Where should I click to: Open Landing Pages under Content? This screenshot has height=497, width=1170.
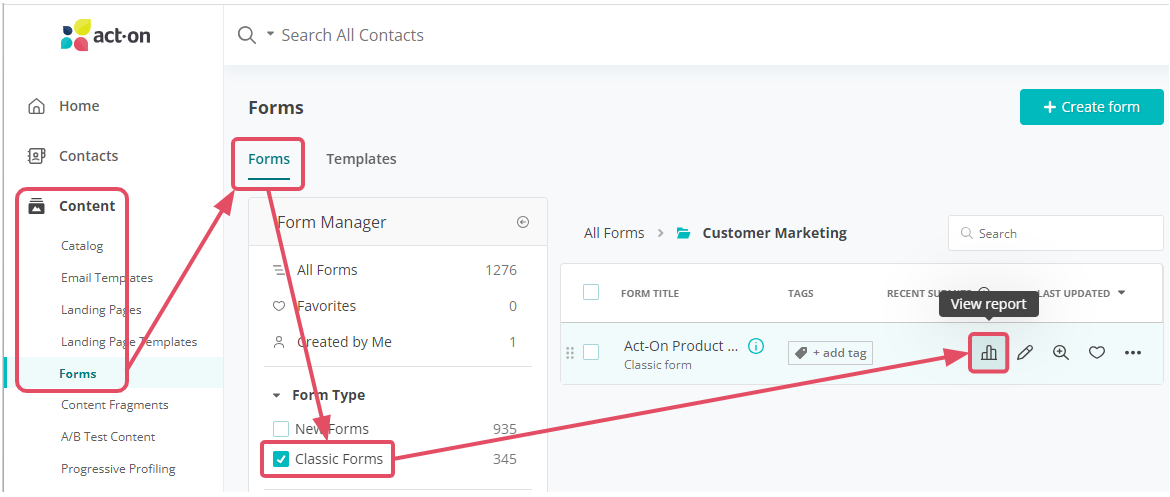point(101,310)
